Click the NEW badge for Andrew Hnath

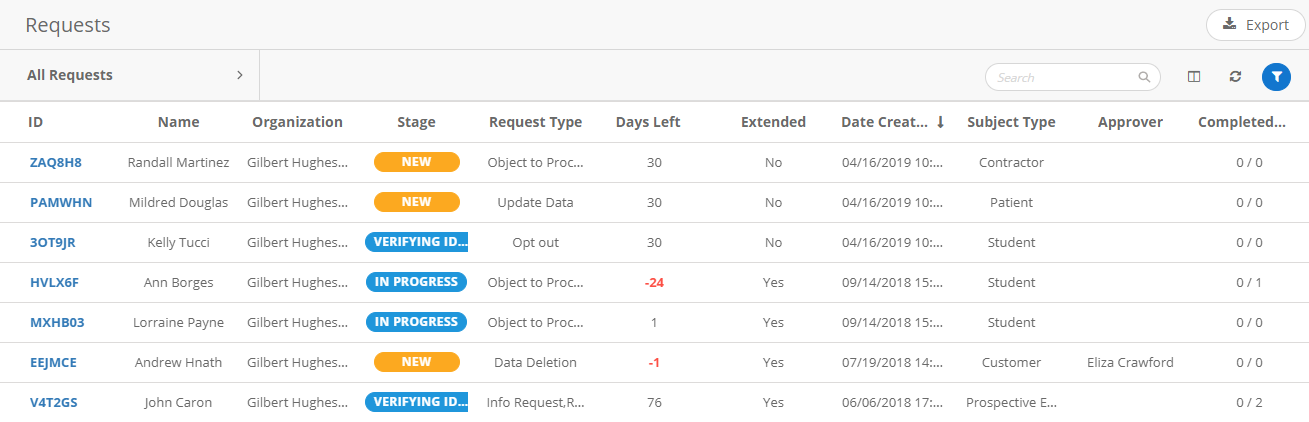point(417,362)
